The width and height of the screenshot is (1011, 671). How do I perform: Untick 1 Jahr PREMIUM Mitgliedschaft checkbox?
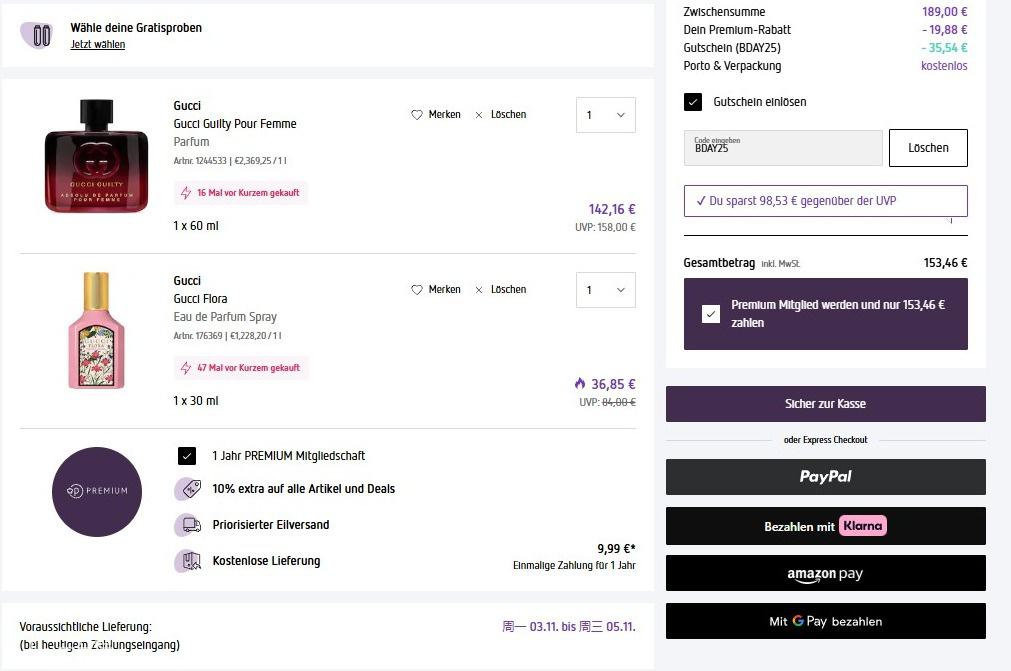coord(187,456)
